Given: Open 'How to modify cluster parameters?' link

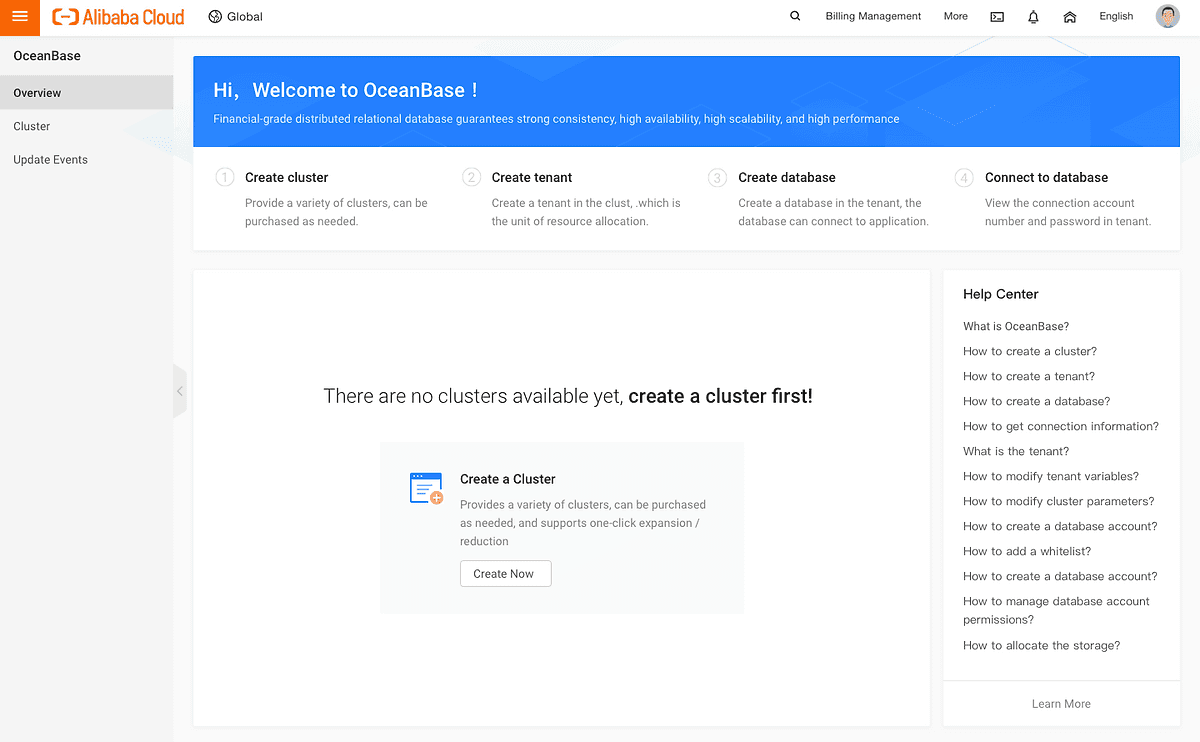Looking at the screenshot, I should (1058, 501).
